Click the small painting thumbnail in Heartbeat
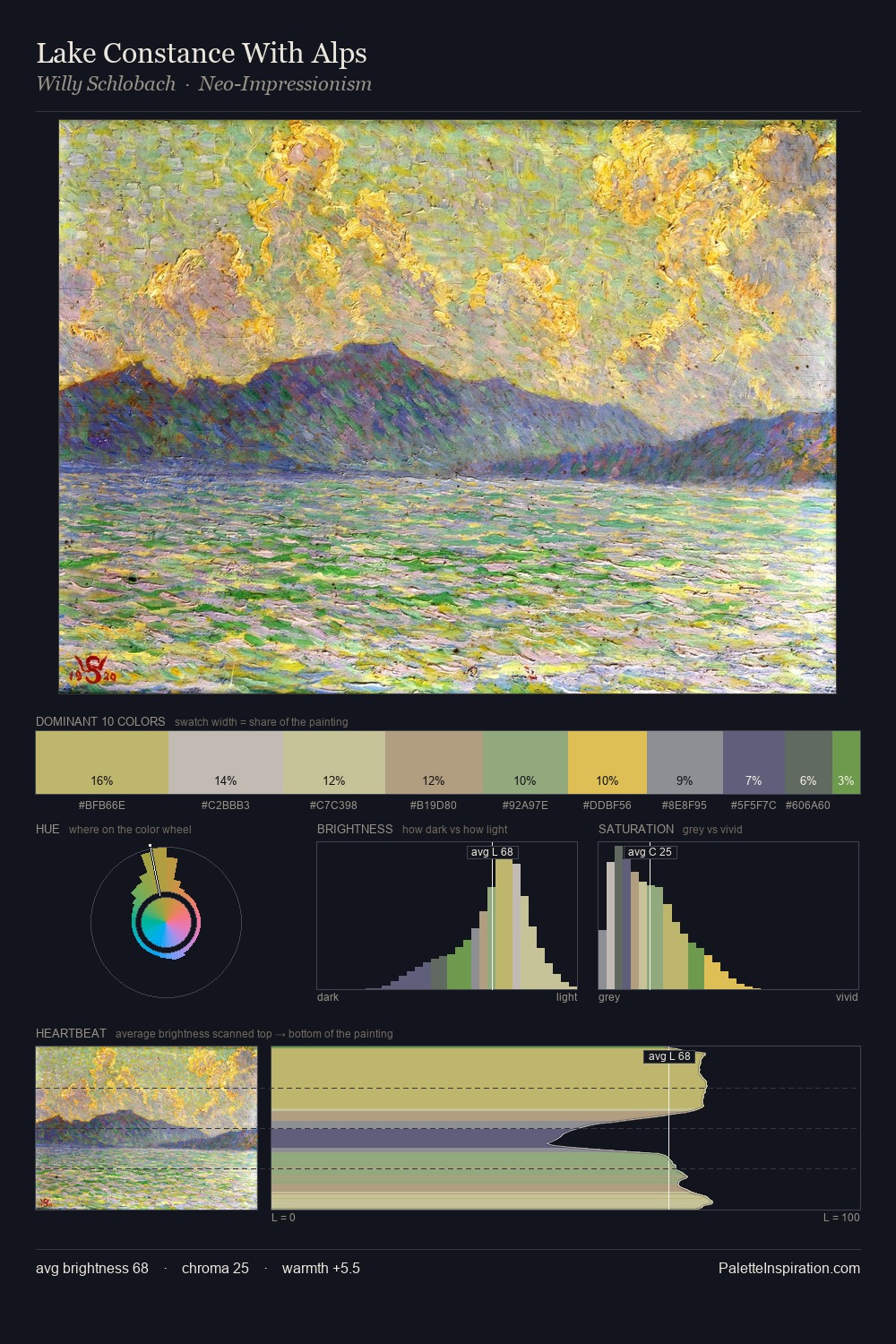The width and height of the screenshot is (896, 1344). 146,1128
